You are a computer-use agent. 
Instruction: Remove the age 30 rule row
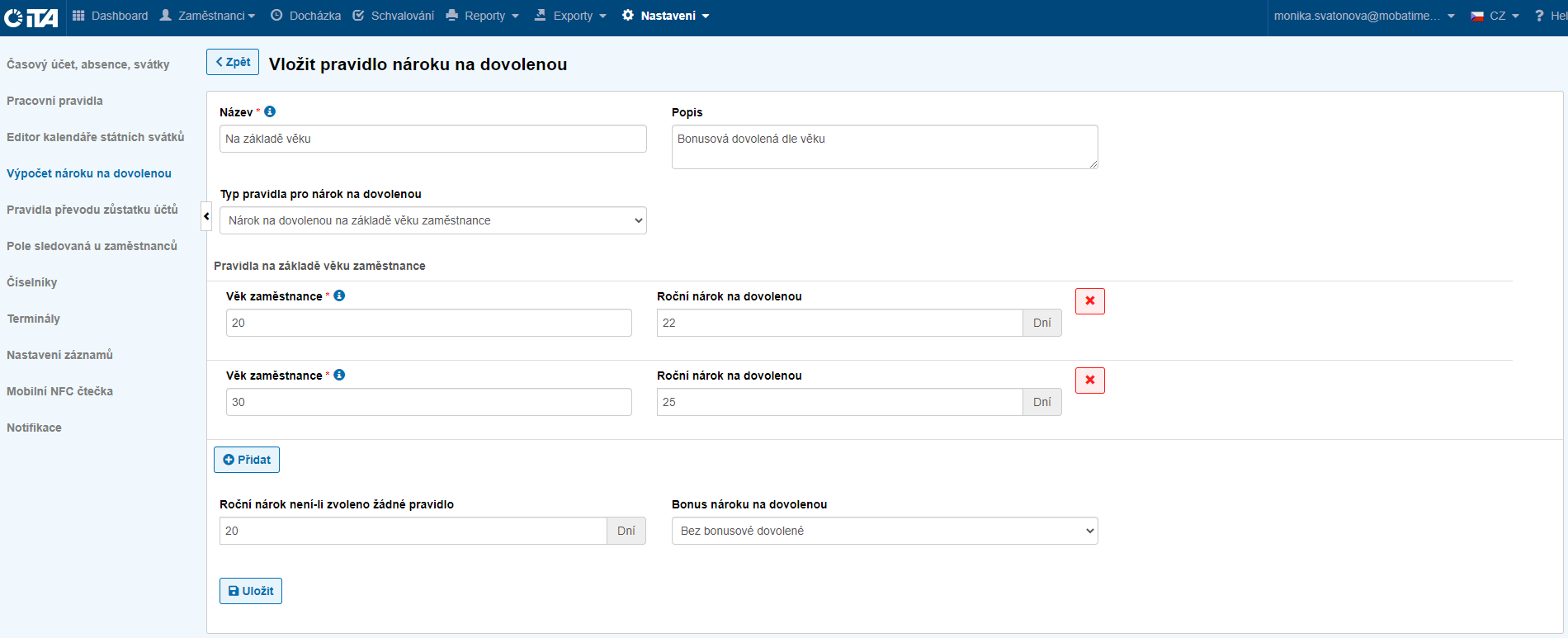pos(1089,380)
